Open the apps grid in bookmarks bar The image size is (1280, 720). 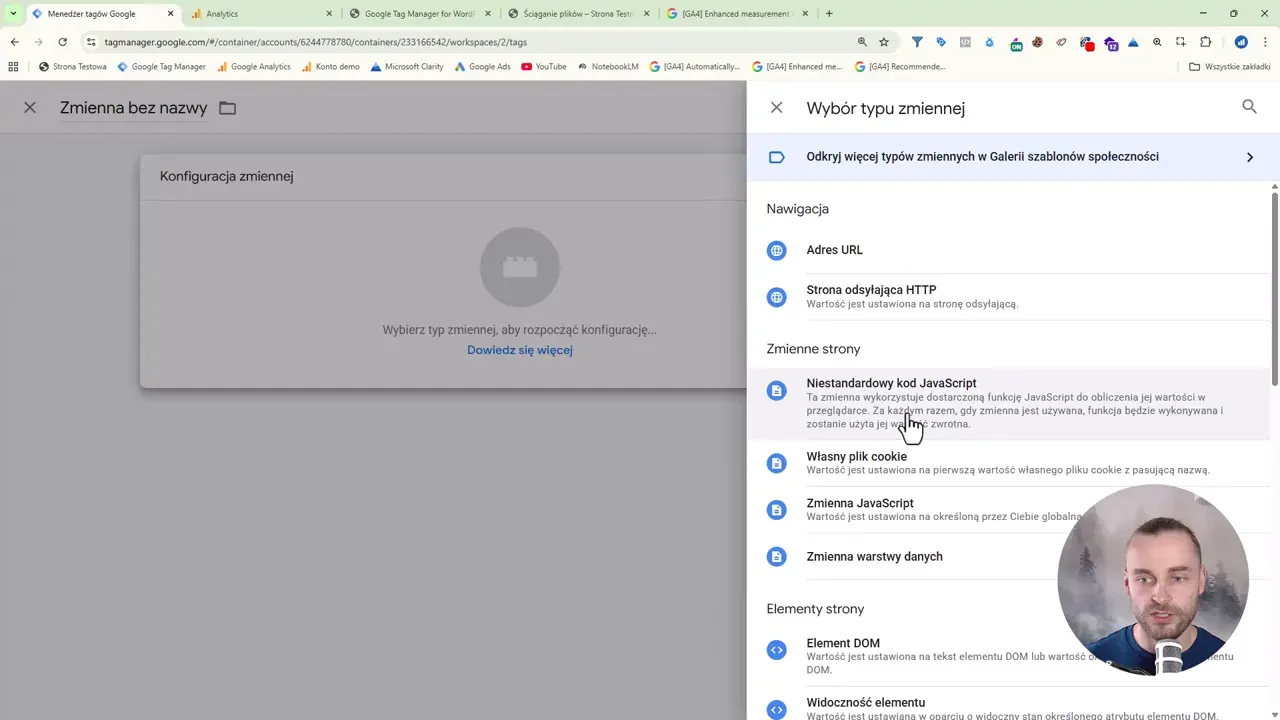click(13, 66)
